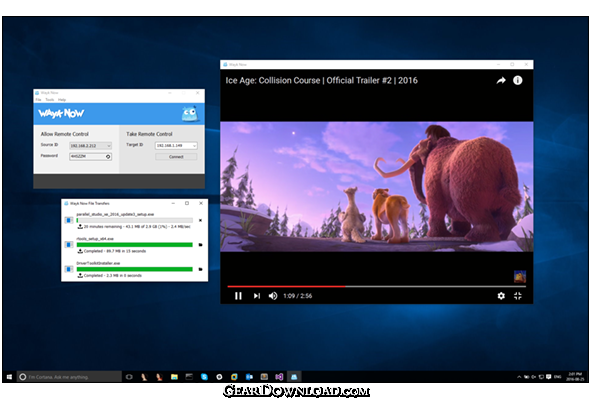
Task: Minimize the Wayk Now File Transfers window
Action: click(173, 203)
